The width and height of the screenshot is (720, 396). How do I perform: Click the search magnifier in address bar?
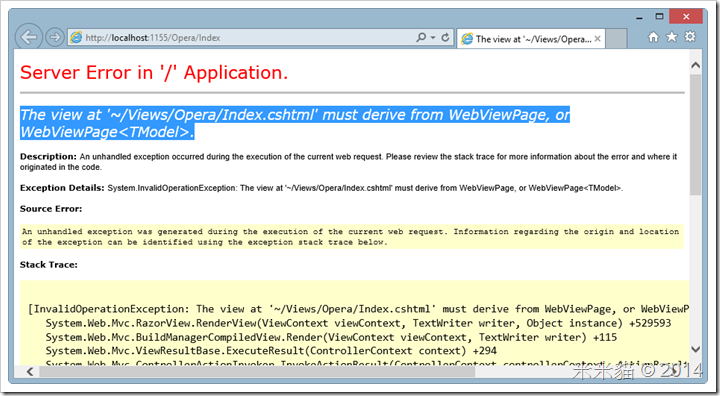(421, 38)
